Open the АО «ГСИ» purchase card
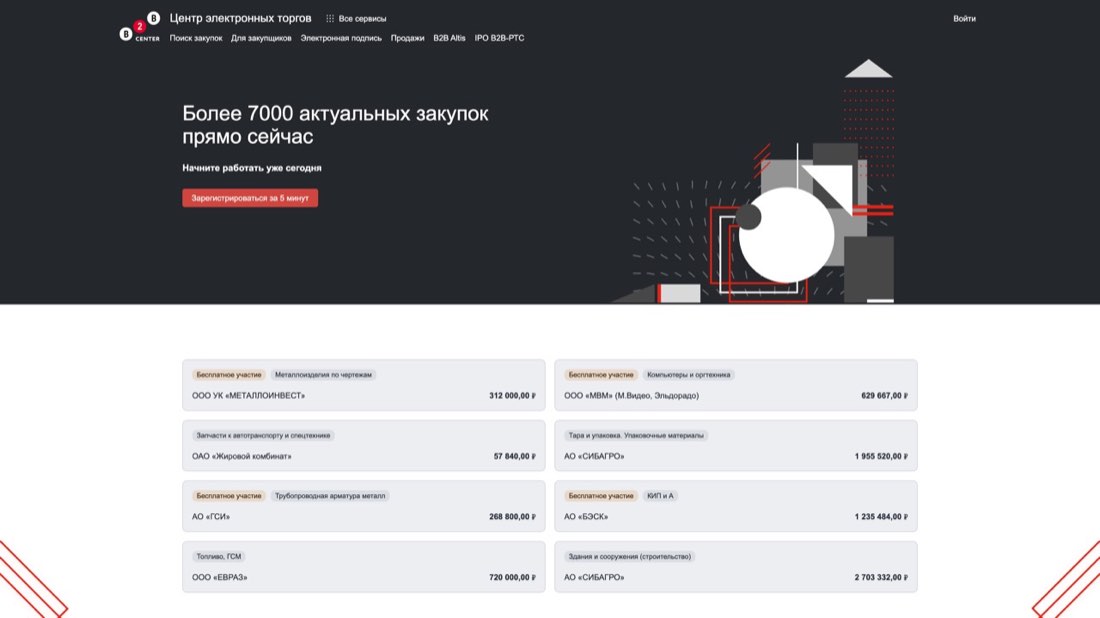1100x618 pixels. (x=363, y=506)
